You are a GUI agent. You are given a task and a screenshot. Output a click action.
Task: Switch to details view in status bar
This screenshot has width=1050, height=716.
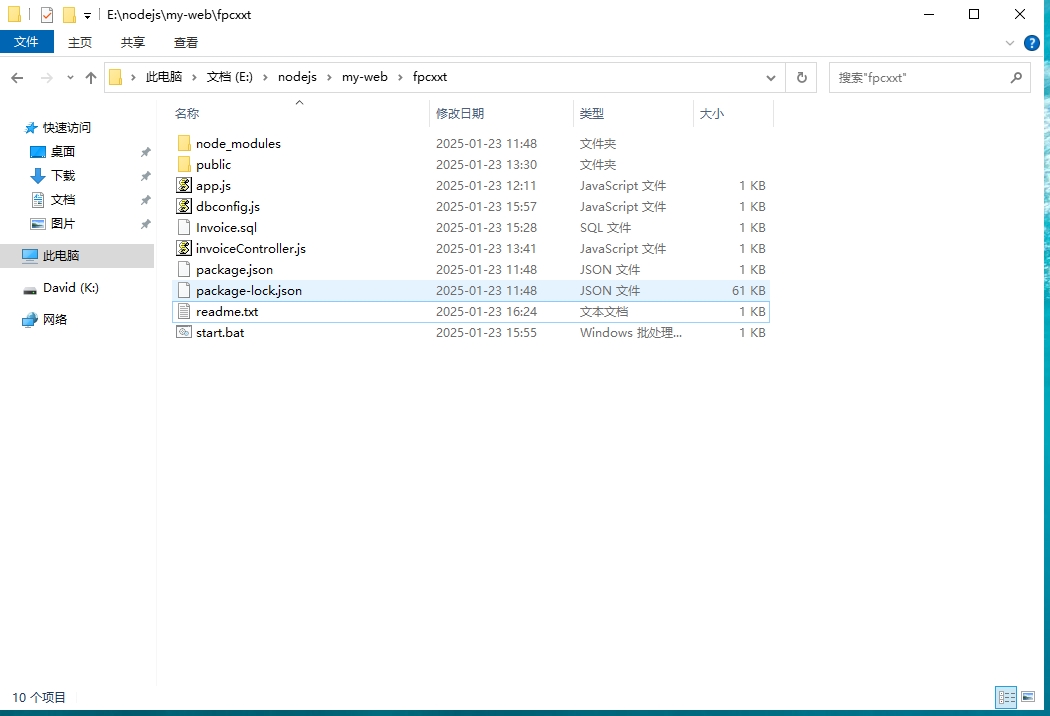coord(1006,697)
